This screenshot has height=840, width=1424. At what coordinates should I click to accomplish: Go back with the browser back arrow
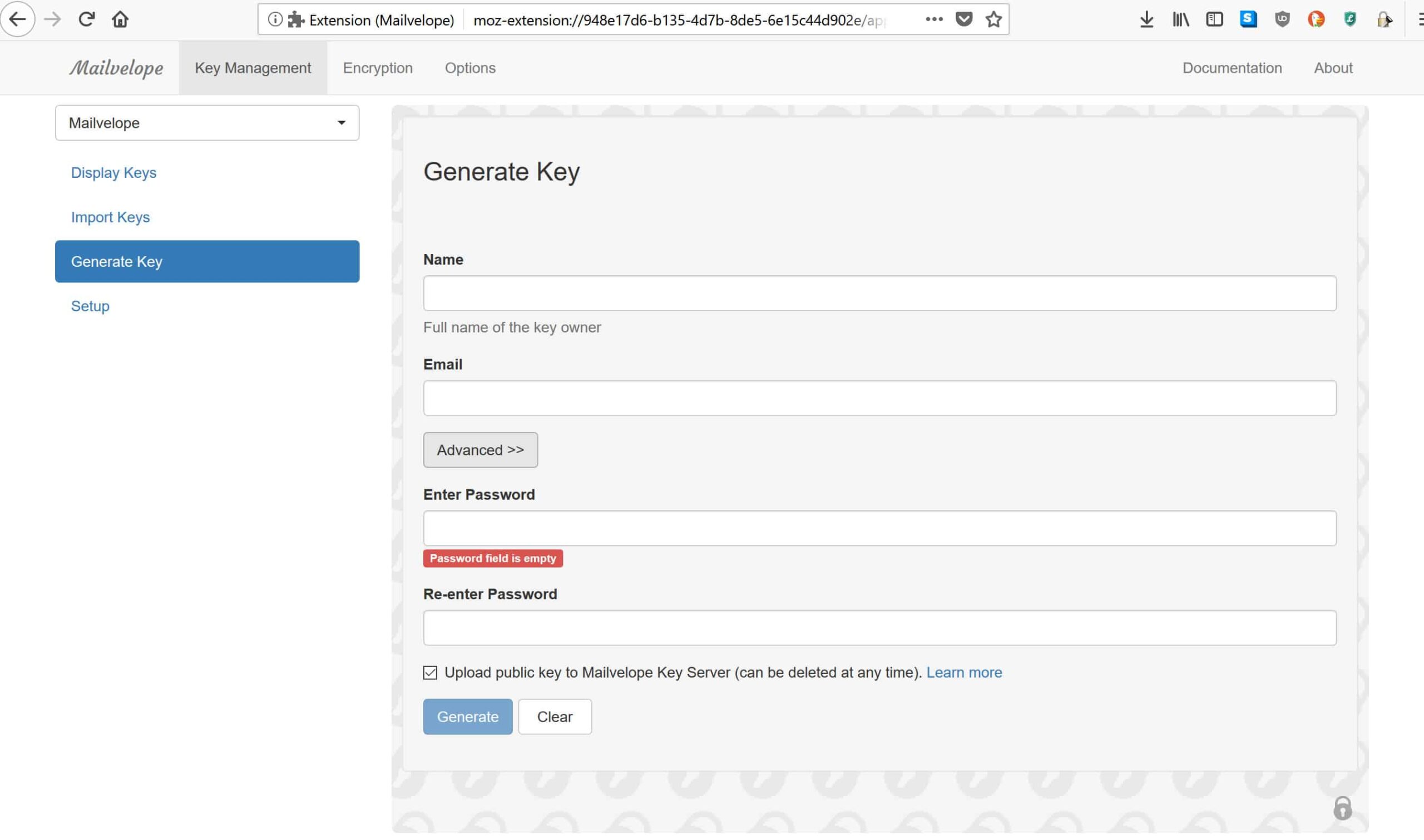18,19
